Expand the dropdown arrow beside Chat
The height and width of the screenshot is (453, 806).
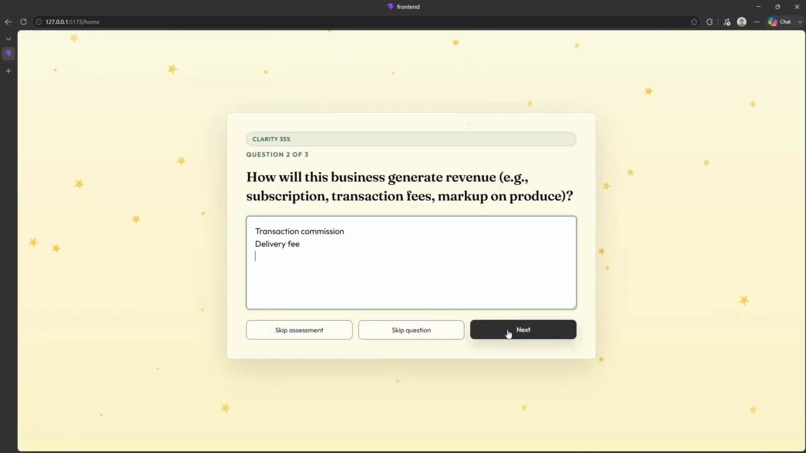coord(799,22)
